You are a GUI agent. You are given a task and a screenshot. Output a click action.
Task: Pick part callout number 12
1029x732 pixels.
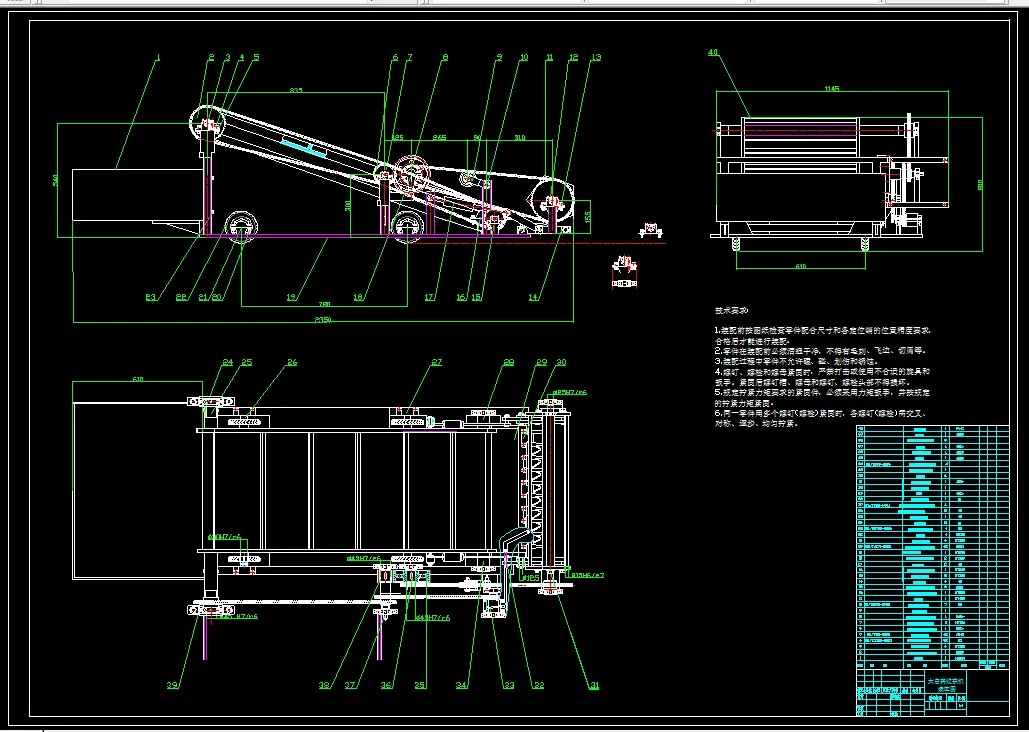pos(573,57)
